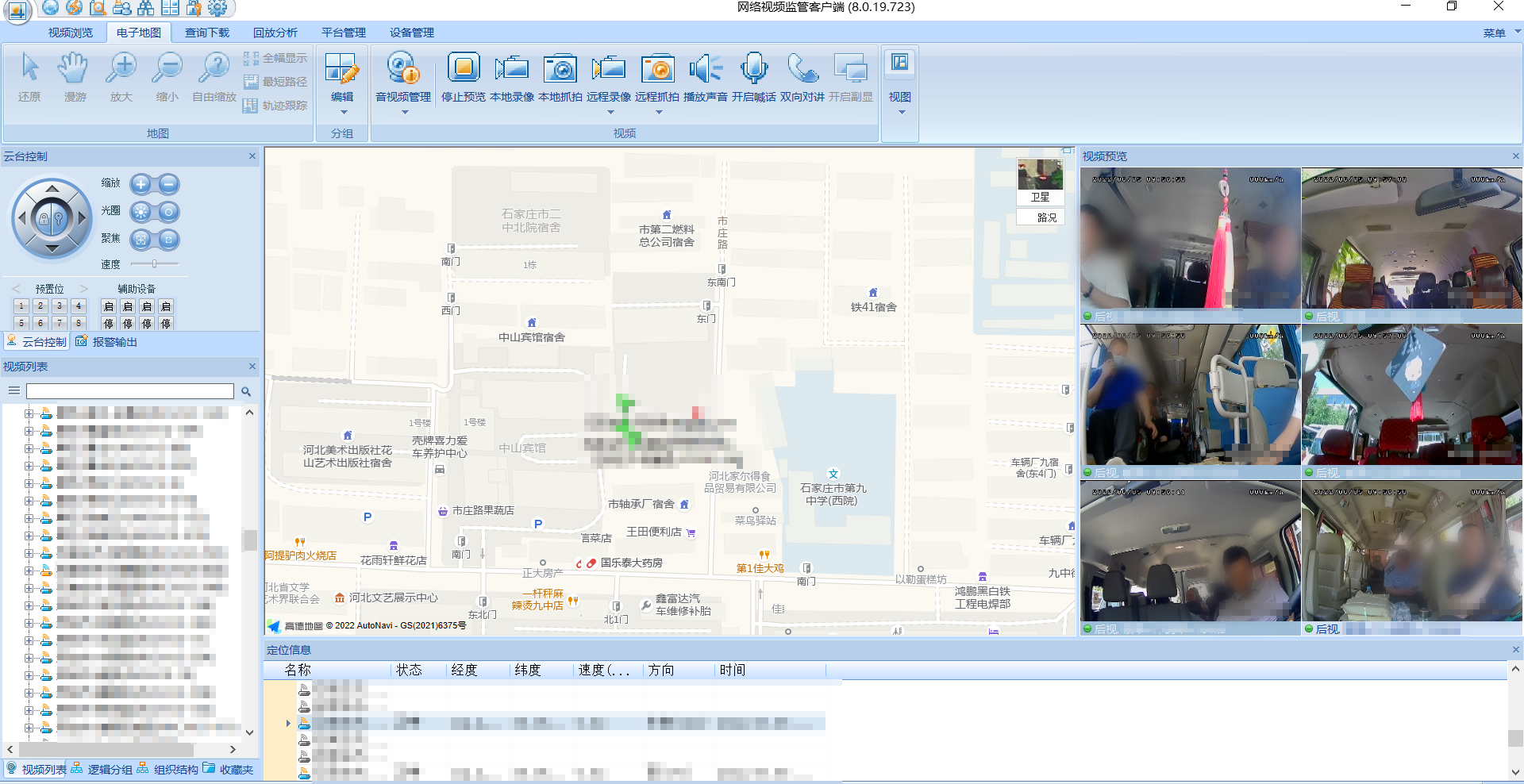This screenshot has height=784, width=1524.
Task: Expand the 音视频管理 dropdown
Action: [404, 113]
